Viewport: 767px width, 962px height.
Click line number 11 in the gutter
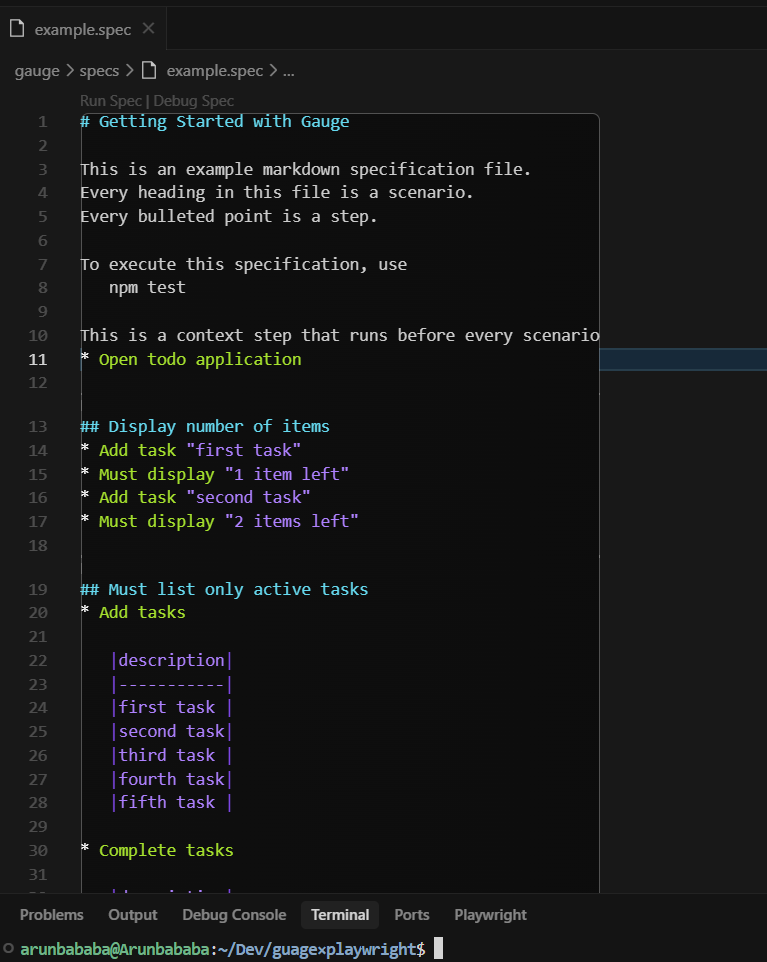(37, 360)
